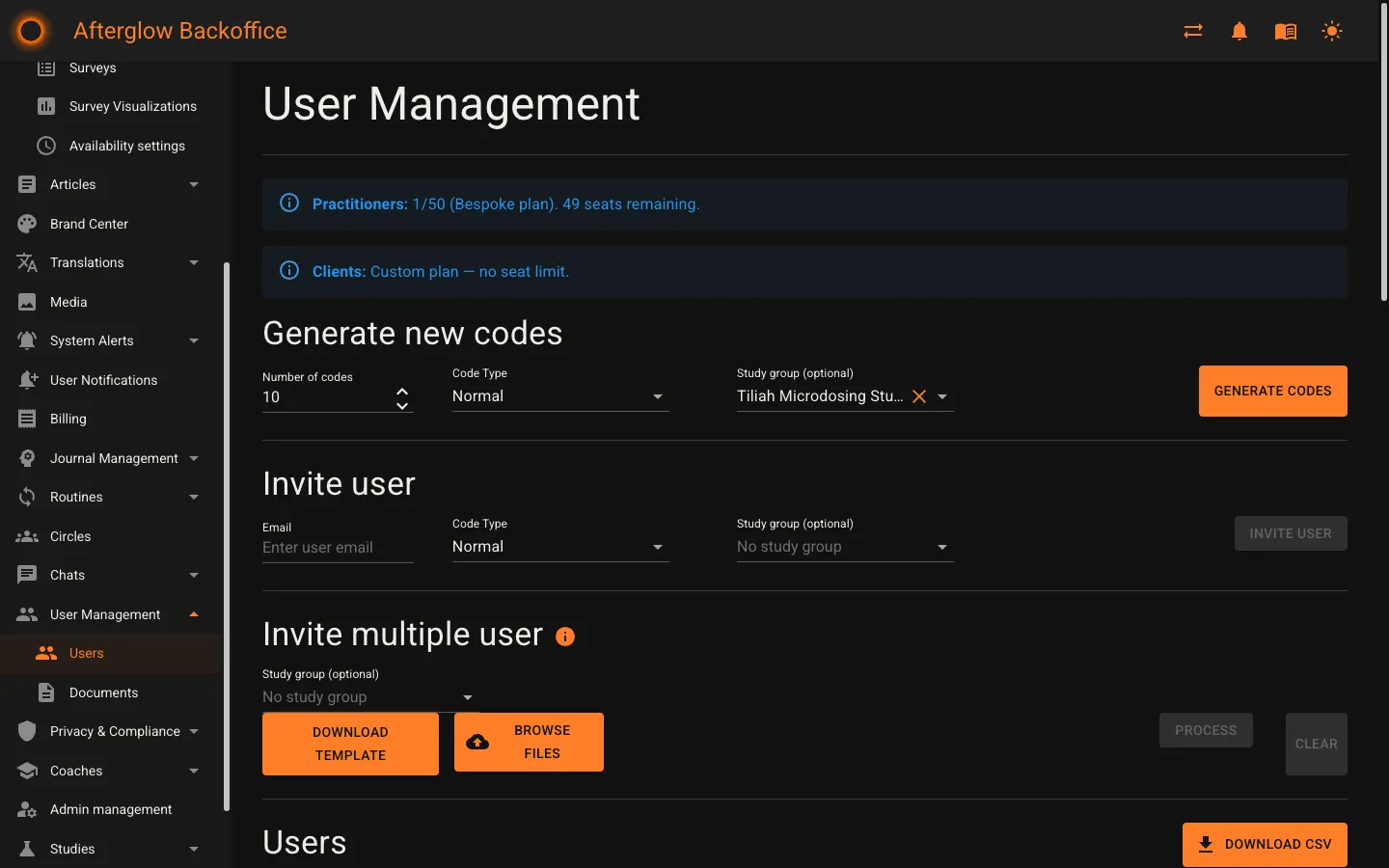Click the Billing receipt icon
1389x868 pixels.
(x=27, y=419)
